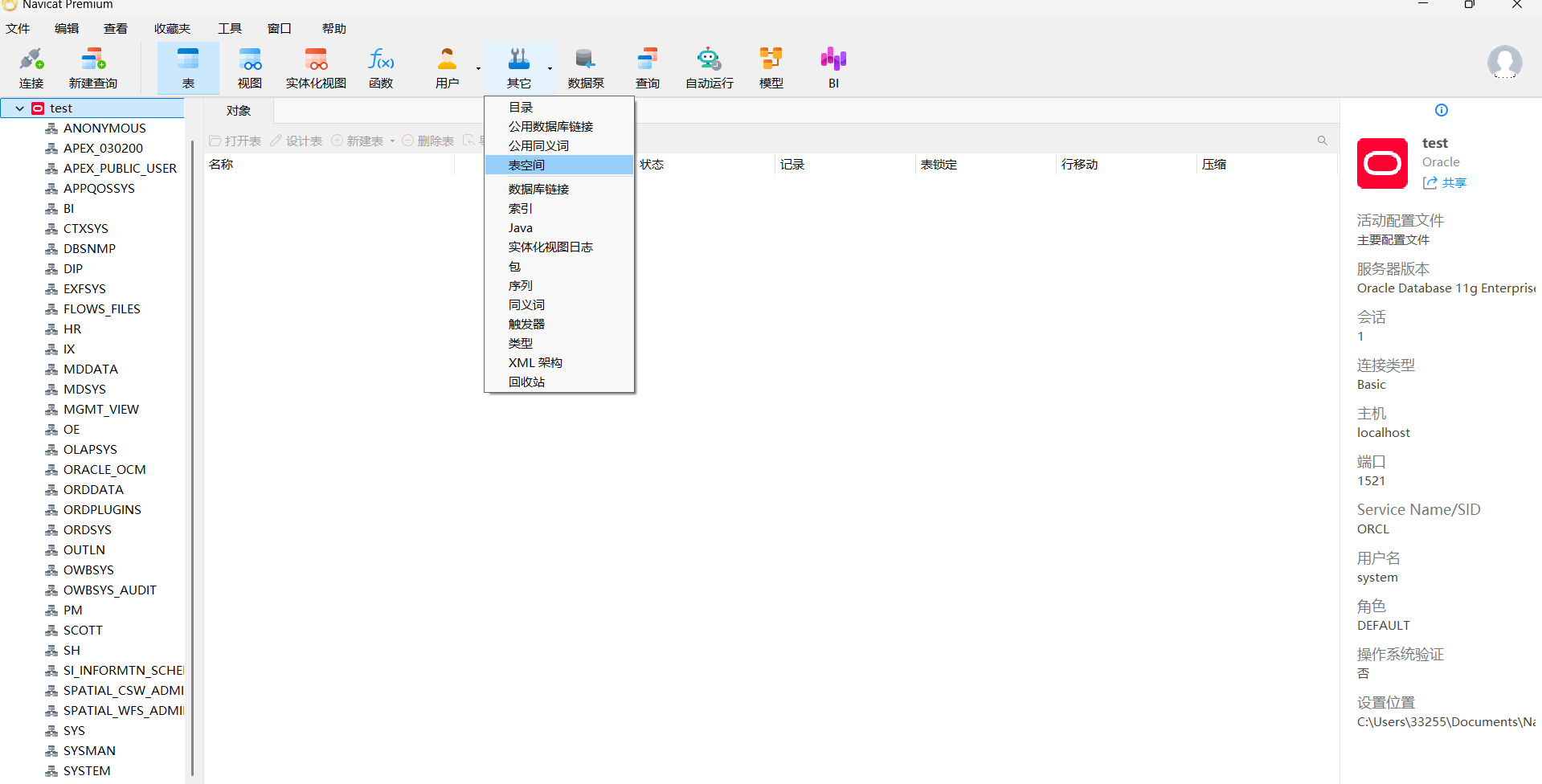This screenshot has width=1542, height=784.
Task: Sort by Name (名称) column header
Action: 329,165
